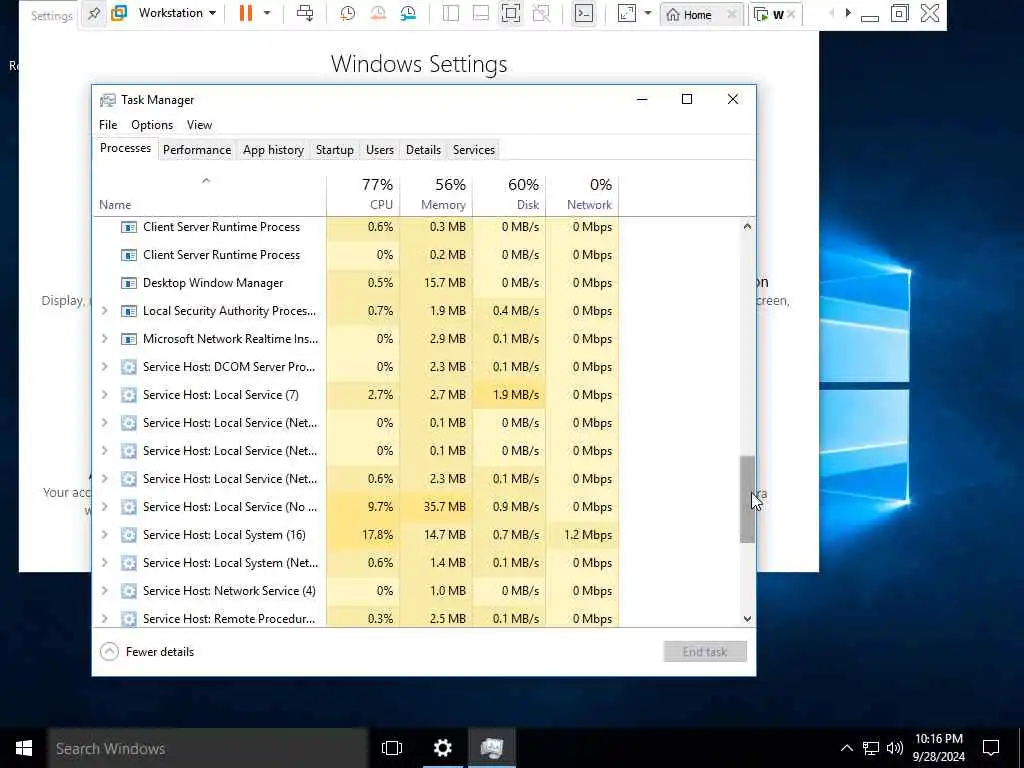Expand Service Host: DCOM Server Process row

click(x=104, y=367)
